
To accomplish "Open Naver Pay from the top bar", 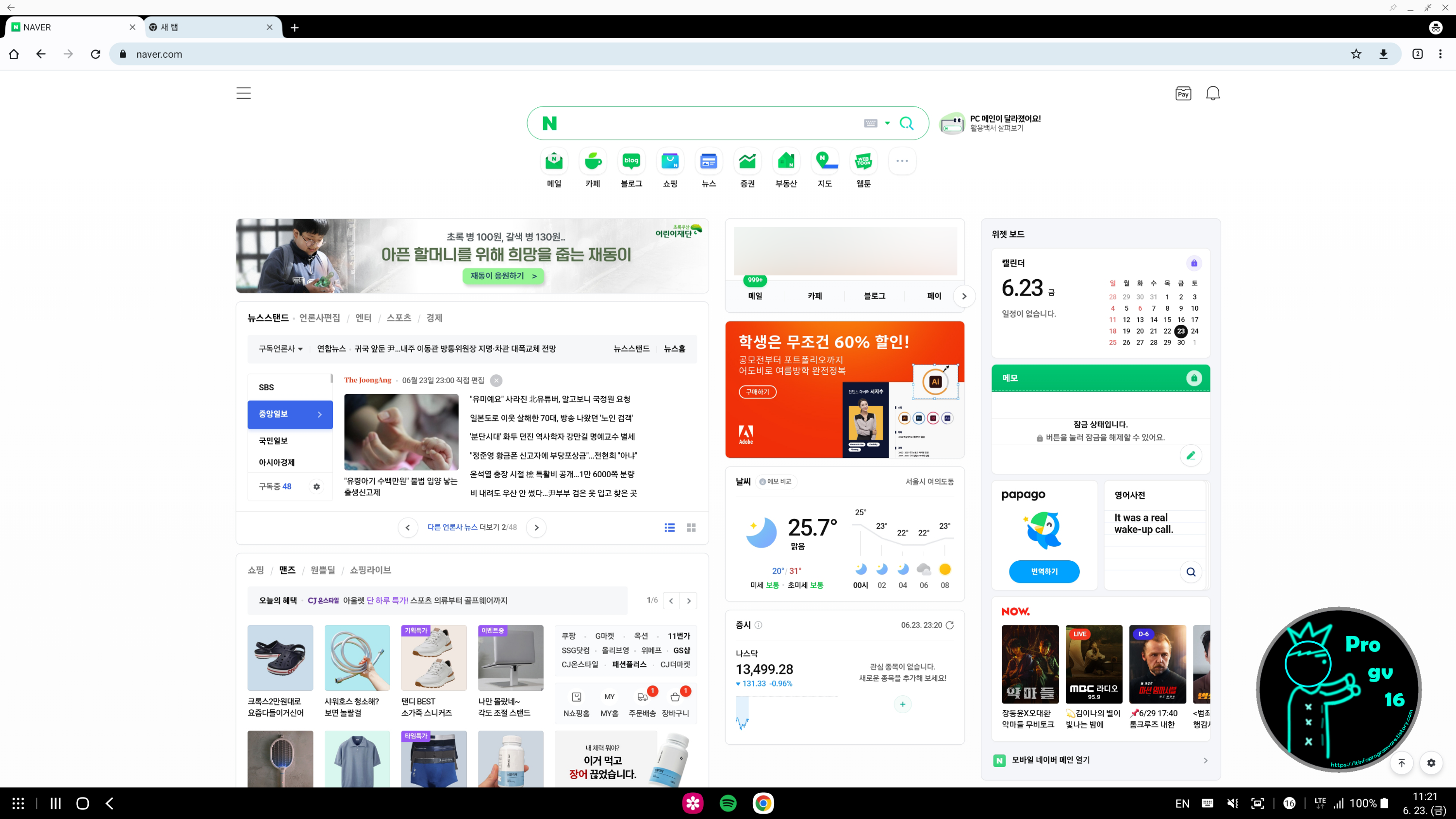I will [x=1183, y=93].
